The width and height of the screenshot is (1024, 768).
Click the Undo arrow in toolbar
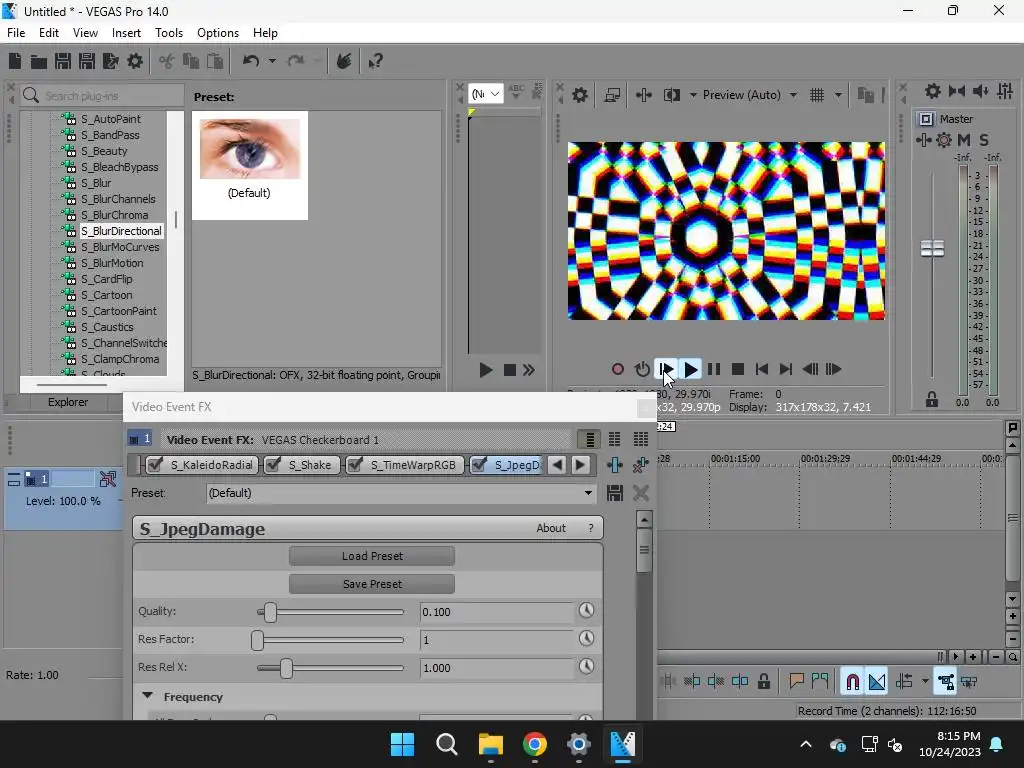tap(251, 61)
